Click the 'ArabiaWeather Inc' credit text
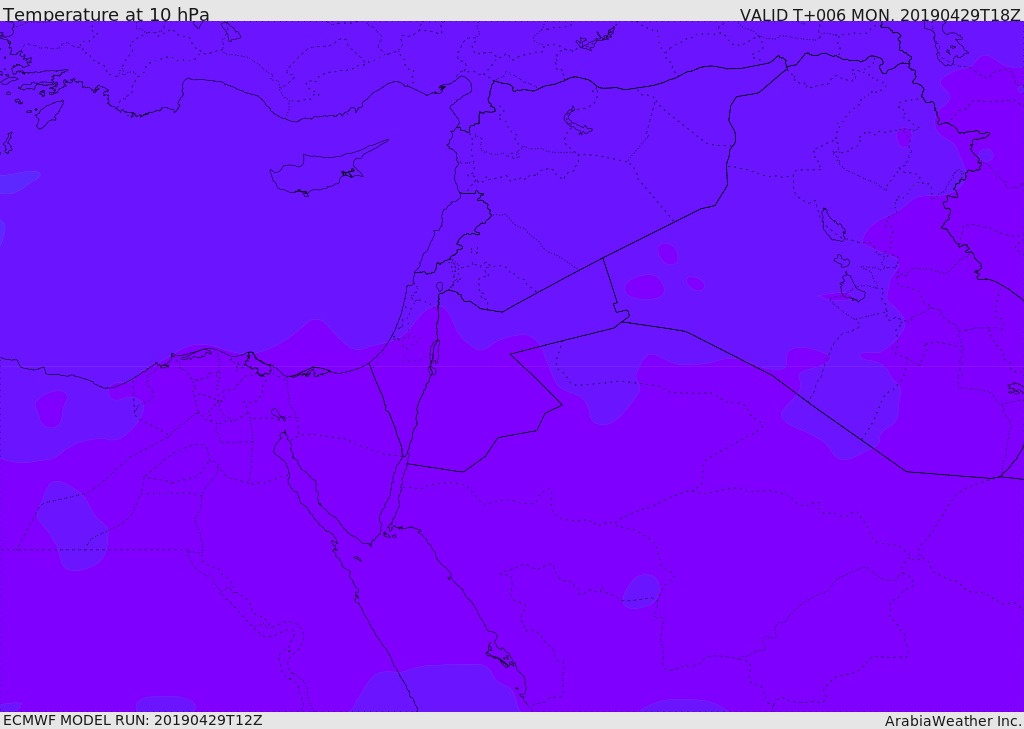 (x=953, y=721)
